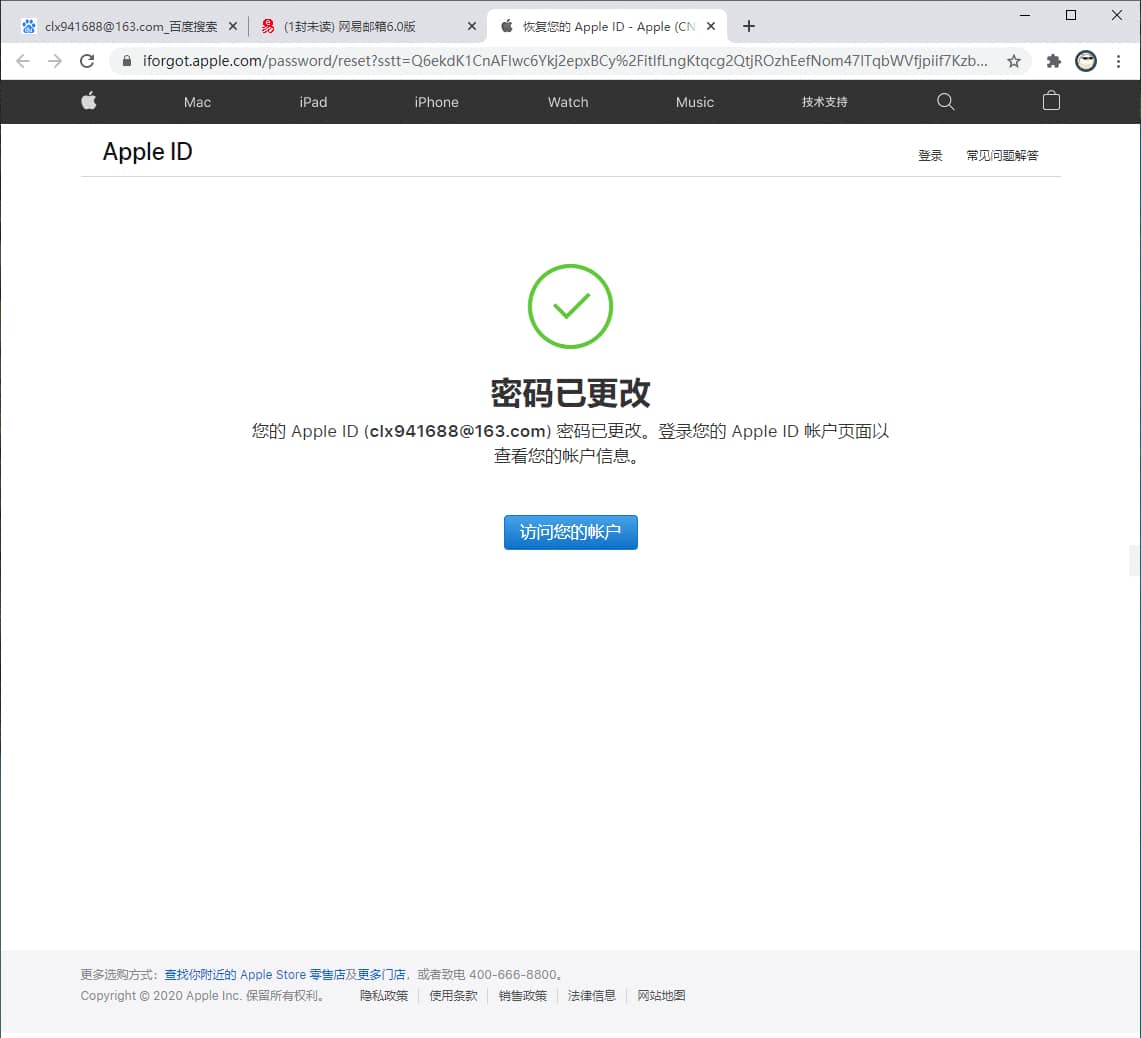This screenshot has width=1141, height=1038.
Task: Open the 网站地图 footer link
Action: pyautogui.click(x=661, y=996)
